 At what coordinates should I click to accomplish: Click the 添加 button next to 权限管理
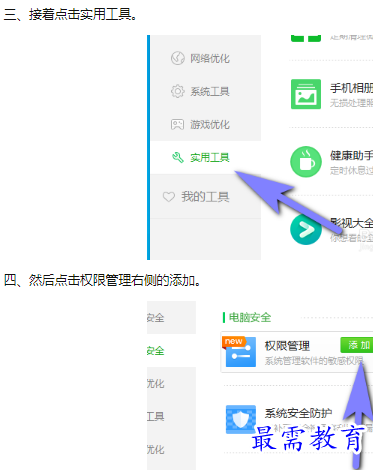[x=357, y=345]
